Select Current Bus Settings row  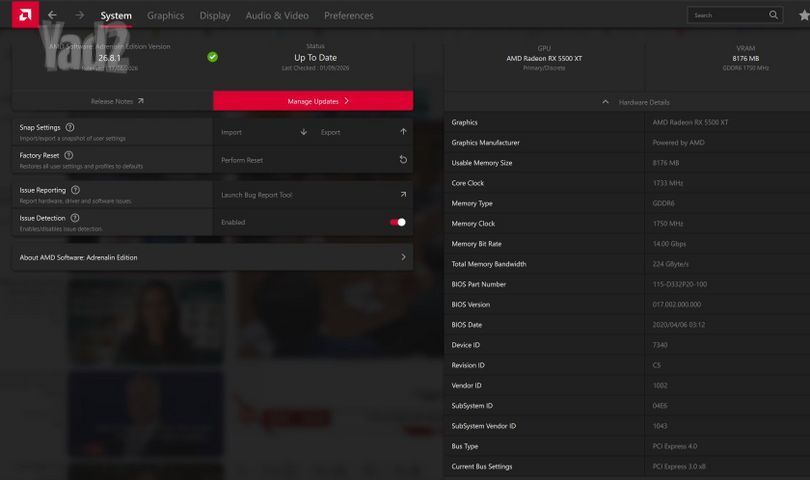pos(627,466)
